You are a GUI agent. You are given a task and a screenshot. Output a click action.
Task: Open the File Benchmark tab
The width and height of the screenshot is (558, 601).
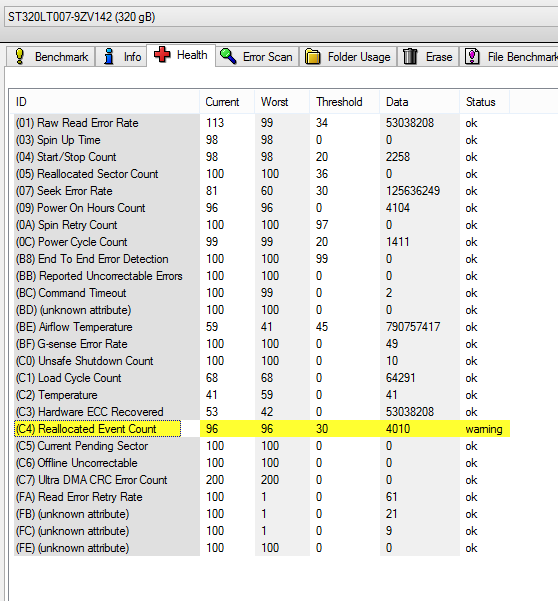click(509, 56)
